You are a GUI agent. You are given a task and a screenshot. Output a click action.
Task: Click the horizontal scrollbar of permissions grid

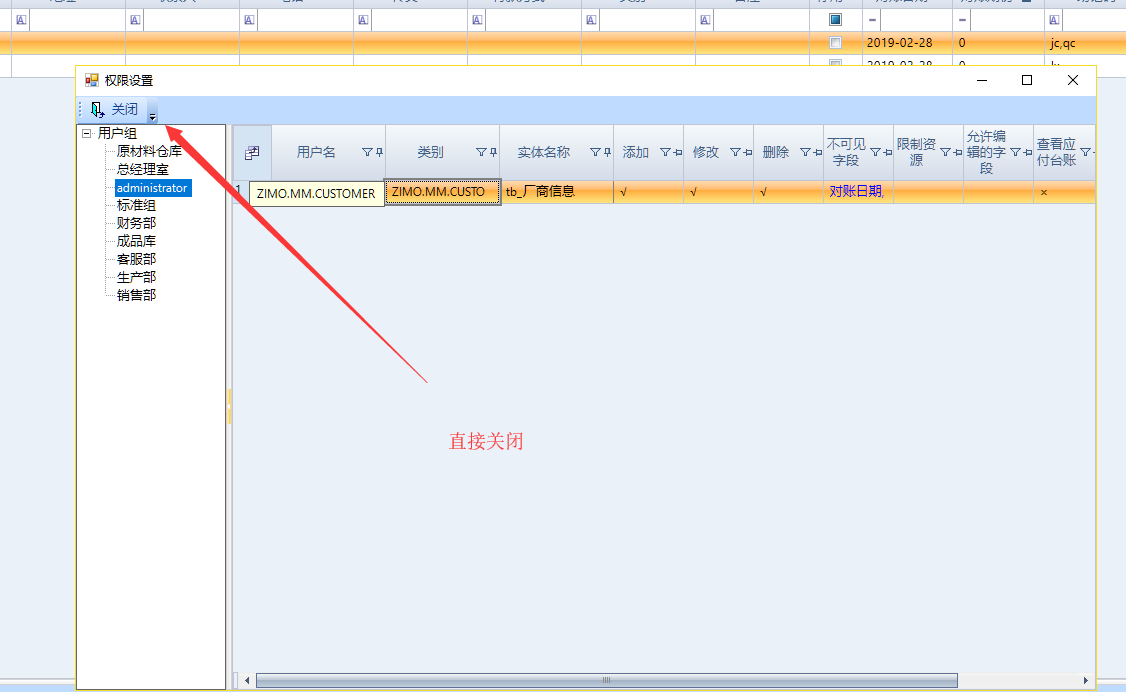coord(606,681)
